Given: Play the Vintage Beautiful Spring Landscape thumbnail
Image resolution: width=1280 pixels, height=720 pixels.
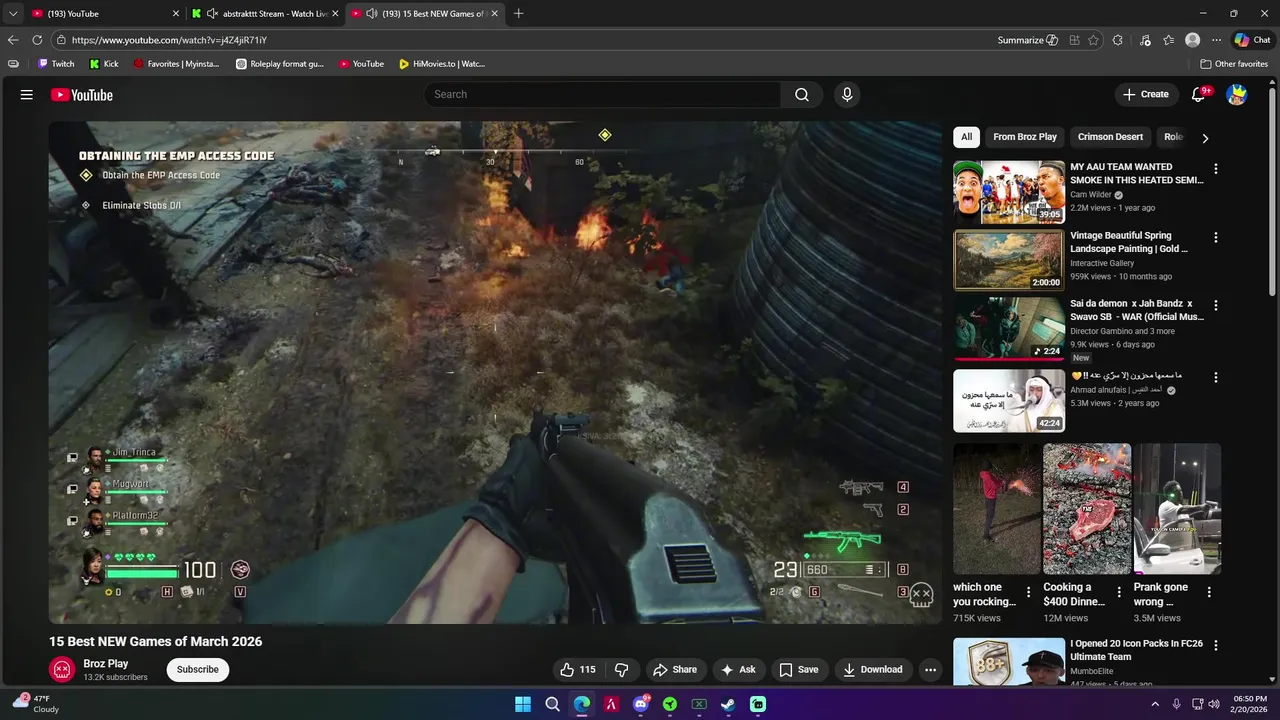Looking at the screenshot, I should pyautogui.click(x=1009, y=260).
